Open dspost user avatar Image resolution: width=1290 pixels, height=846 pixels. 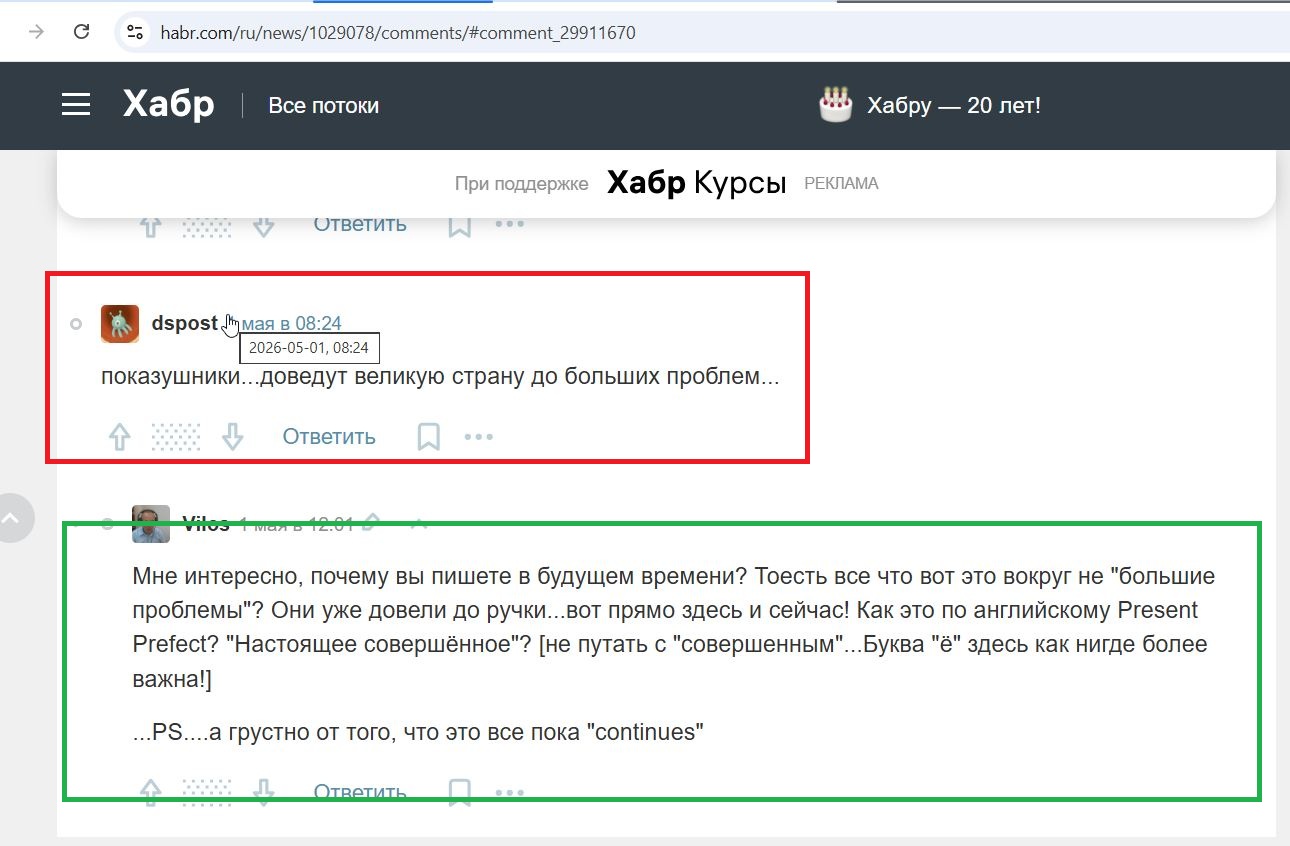point(120,324)
